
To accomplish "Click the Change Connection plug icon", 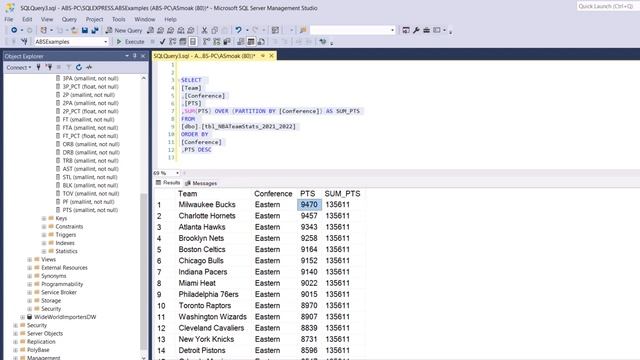I will click(24, 42).
